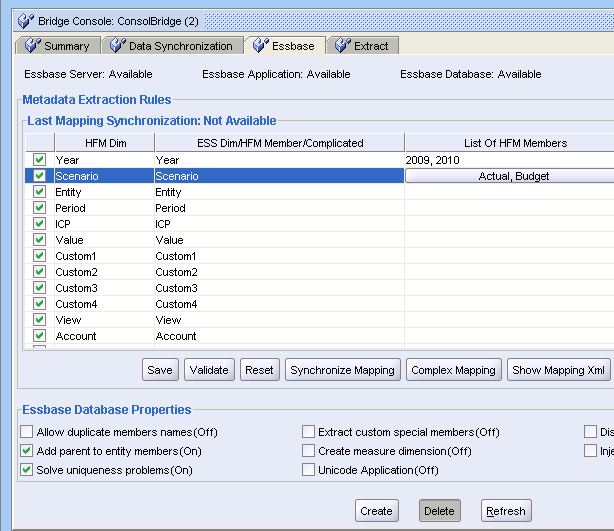Image resolution: width=614 pixels, height=531 pixels.
Task: Click the Bridge Console title bar icon
Action: (25, 20)
